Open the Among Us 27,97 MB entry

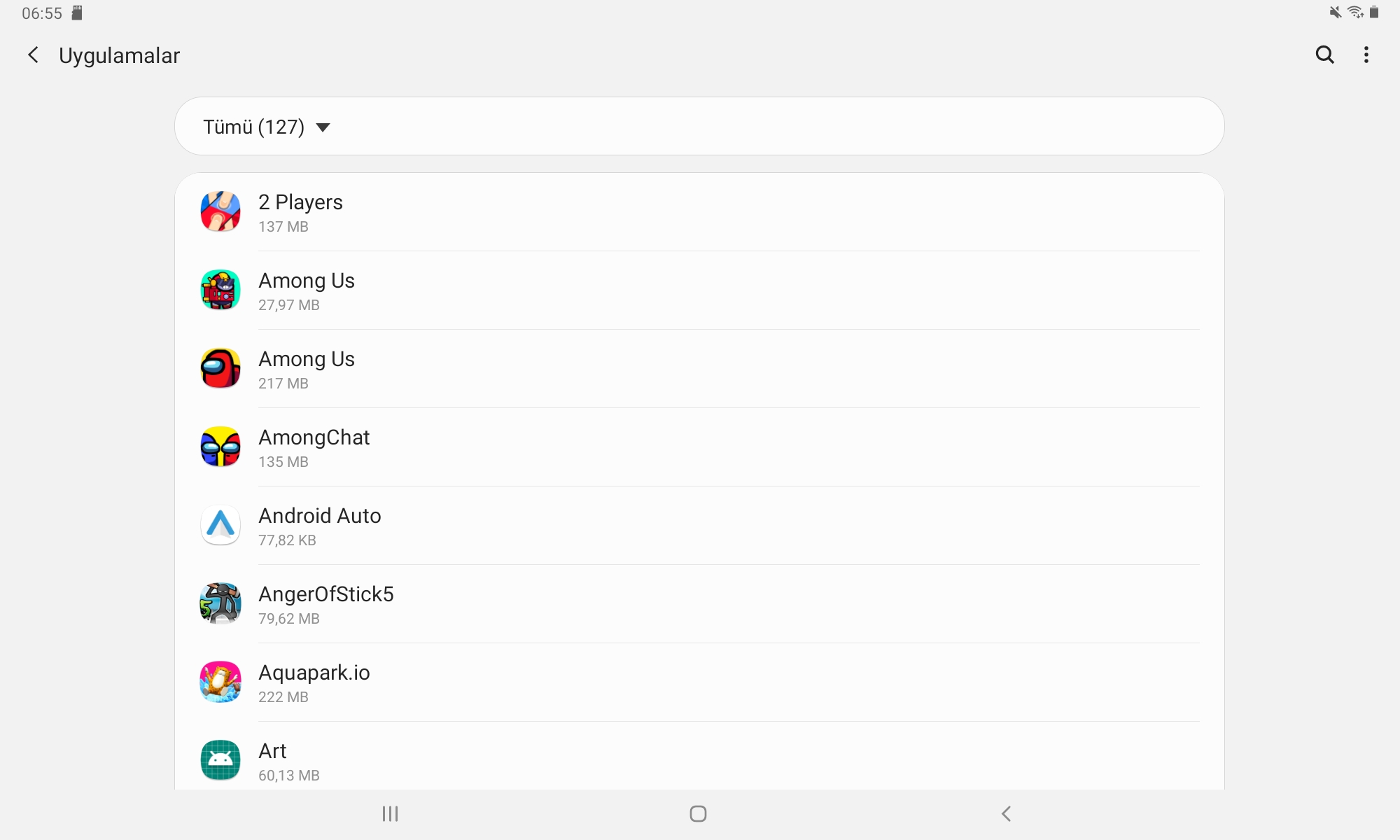click(x=699, y=290)
